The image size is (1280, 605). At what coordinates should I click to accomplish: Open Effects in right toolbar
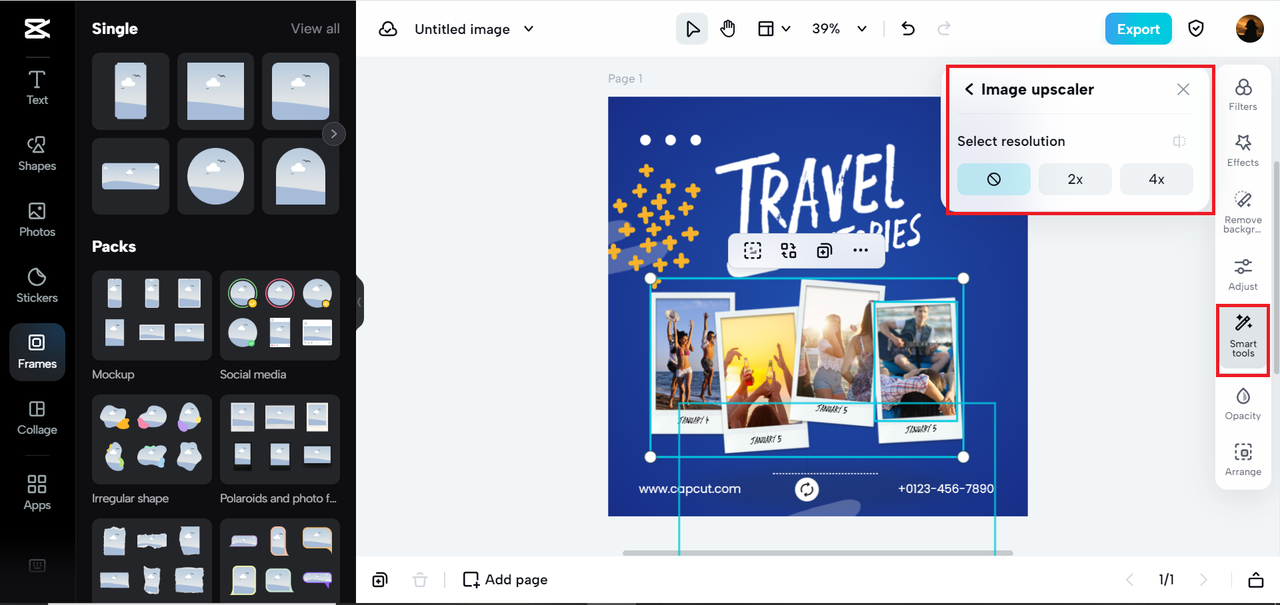pyautogui.click(x=1243, y=150)
